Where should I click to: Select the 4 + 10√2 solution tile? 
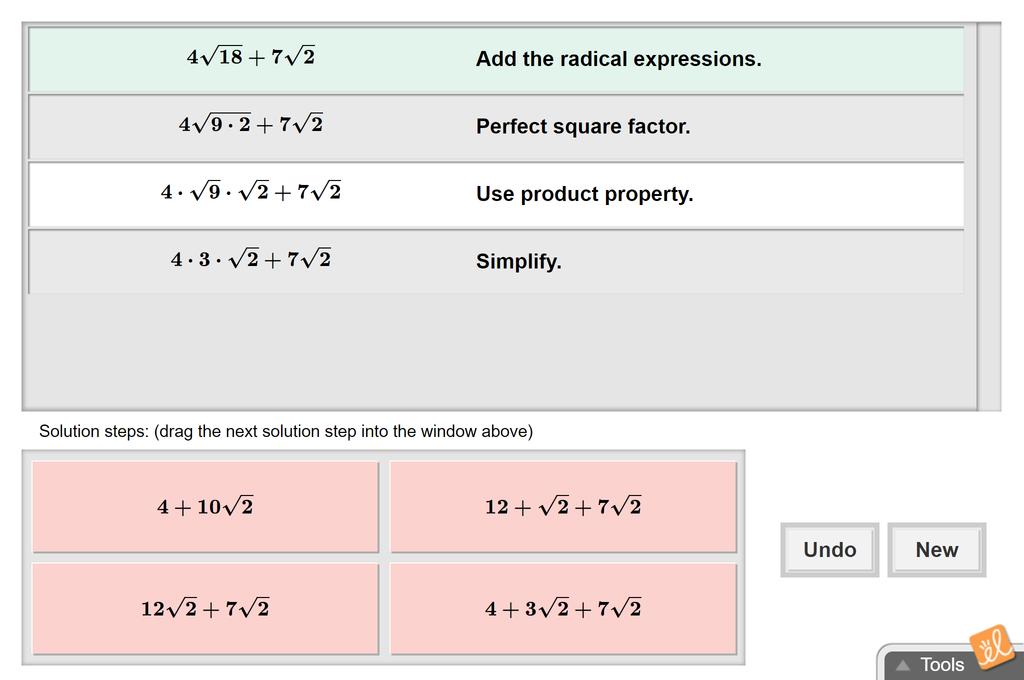pos(206,507)
